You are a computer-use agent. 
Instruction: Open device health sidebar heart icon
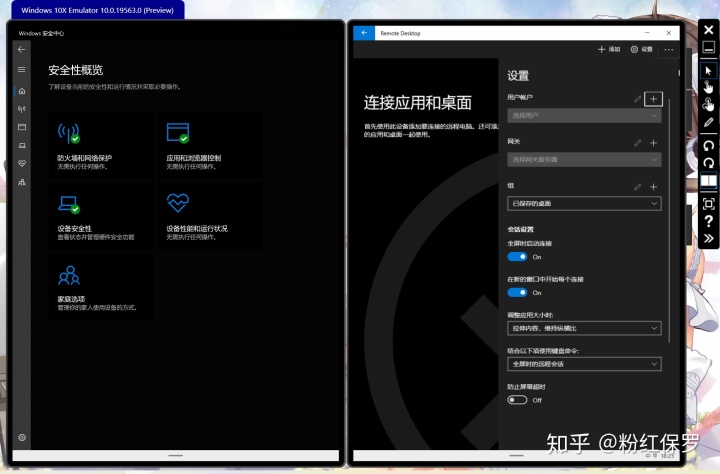[x=22, y=164]
